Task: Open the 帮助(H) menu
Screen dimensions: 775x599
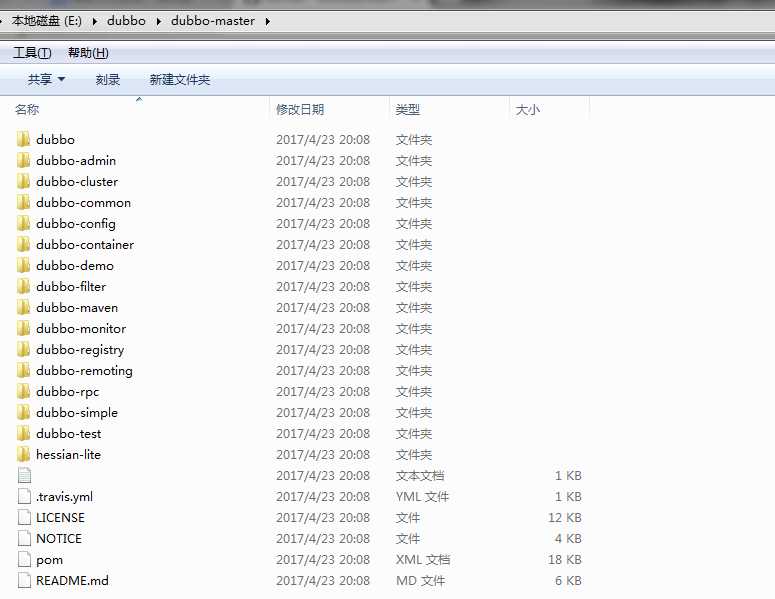Action: click(88, 53)
